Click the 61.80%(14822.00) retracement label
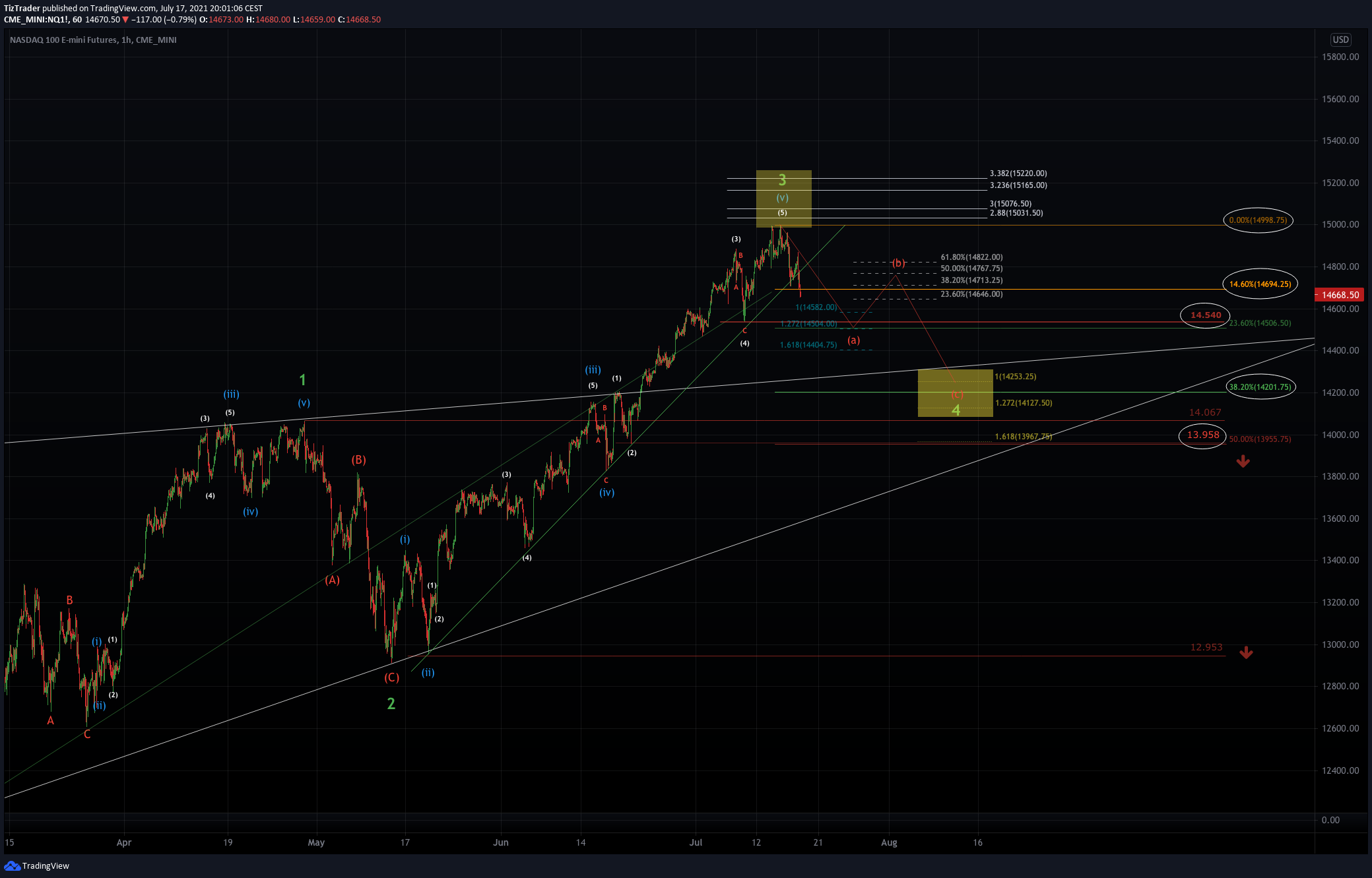The image size is (1372, 878). (971, 257)
